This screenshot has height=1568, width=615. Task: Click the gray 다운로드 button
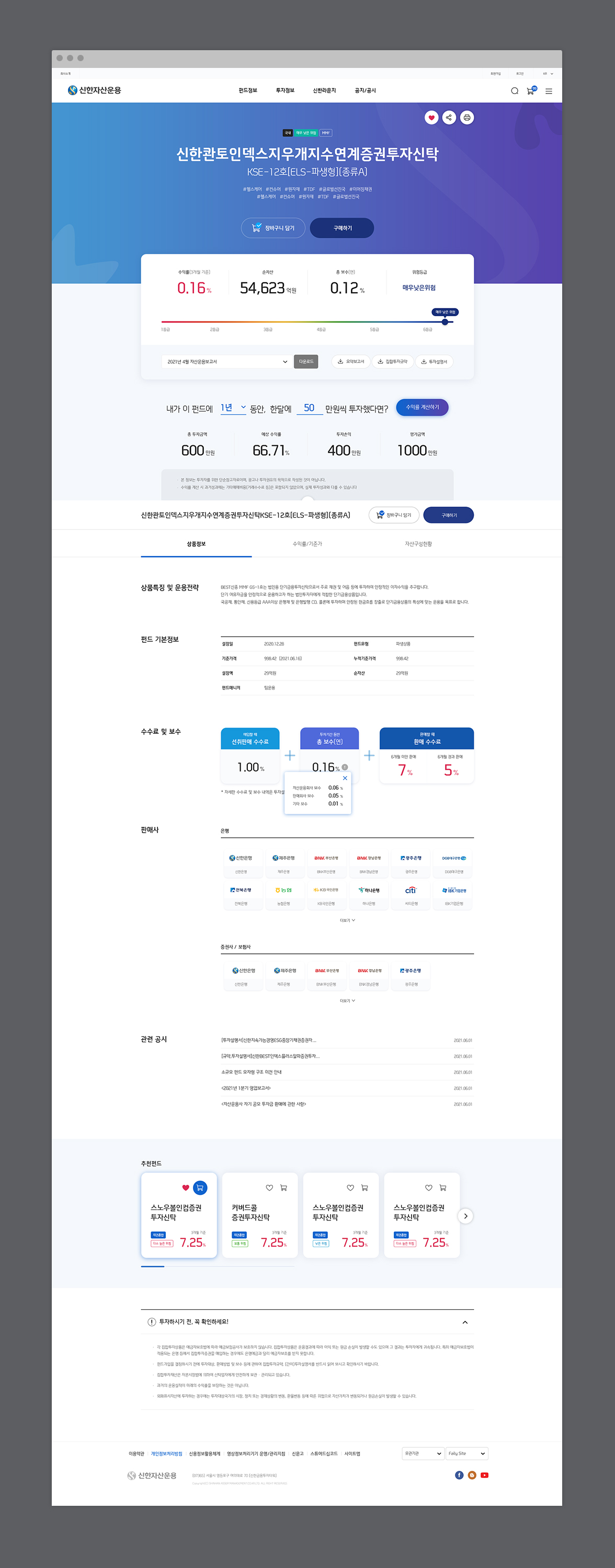tap(306, 362)
